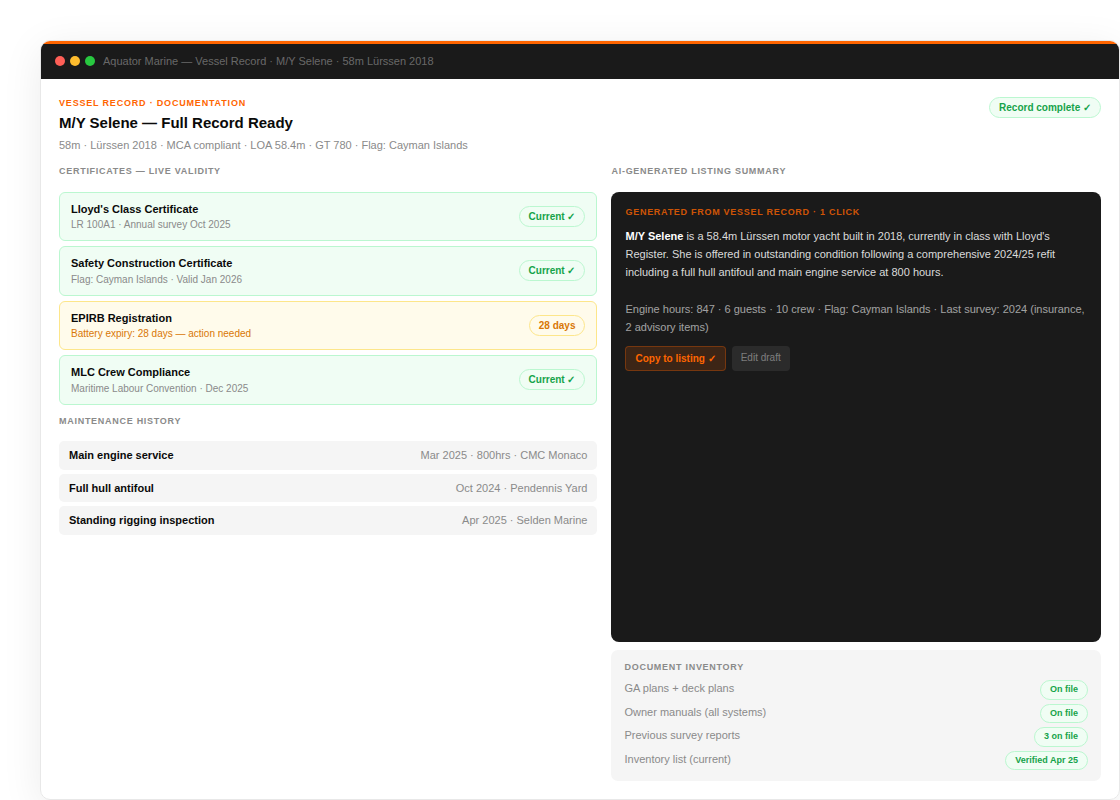
Task: Click the yellow minimize window dot
Action: pyautogui.click(x=75, y=61)
